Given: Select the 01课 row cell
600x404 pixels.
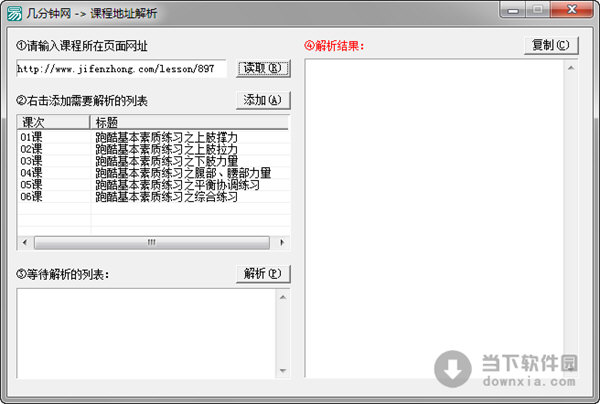Looking at the screenshot, I should click(31, 137).
